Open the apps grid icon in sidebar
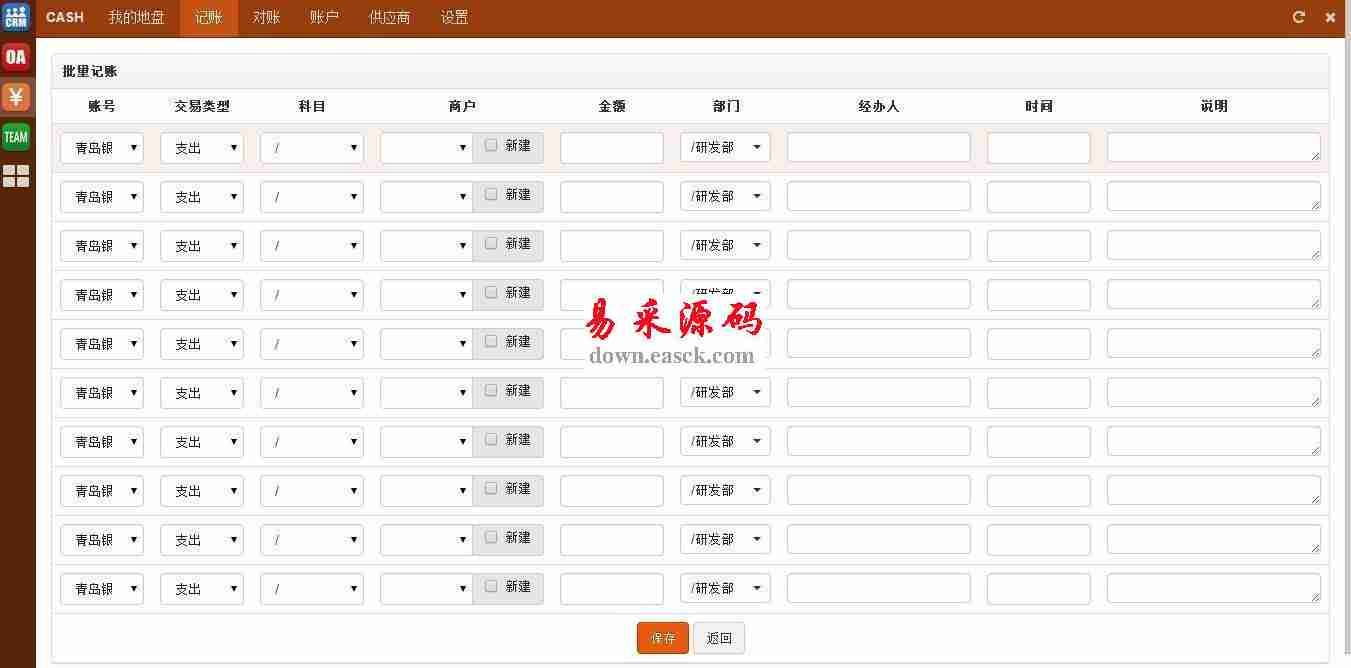This screenshot has height=668, width=1351. [16, 177]
